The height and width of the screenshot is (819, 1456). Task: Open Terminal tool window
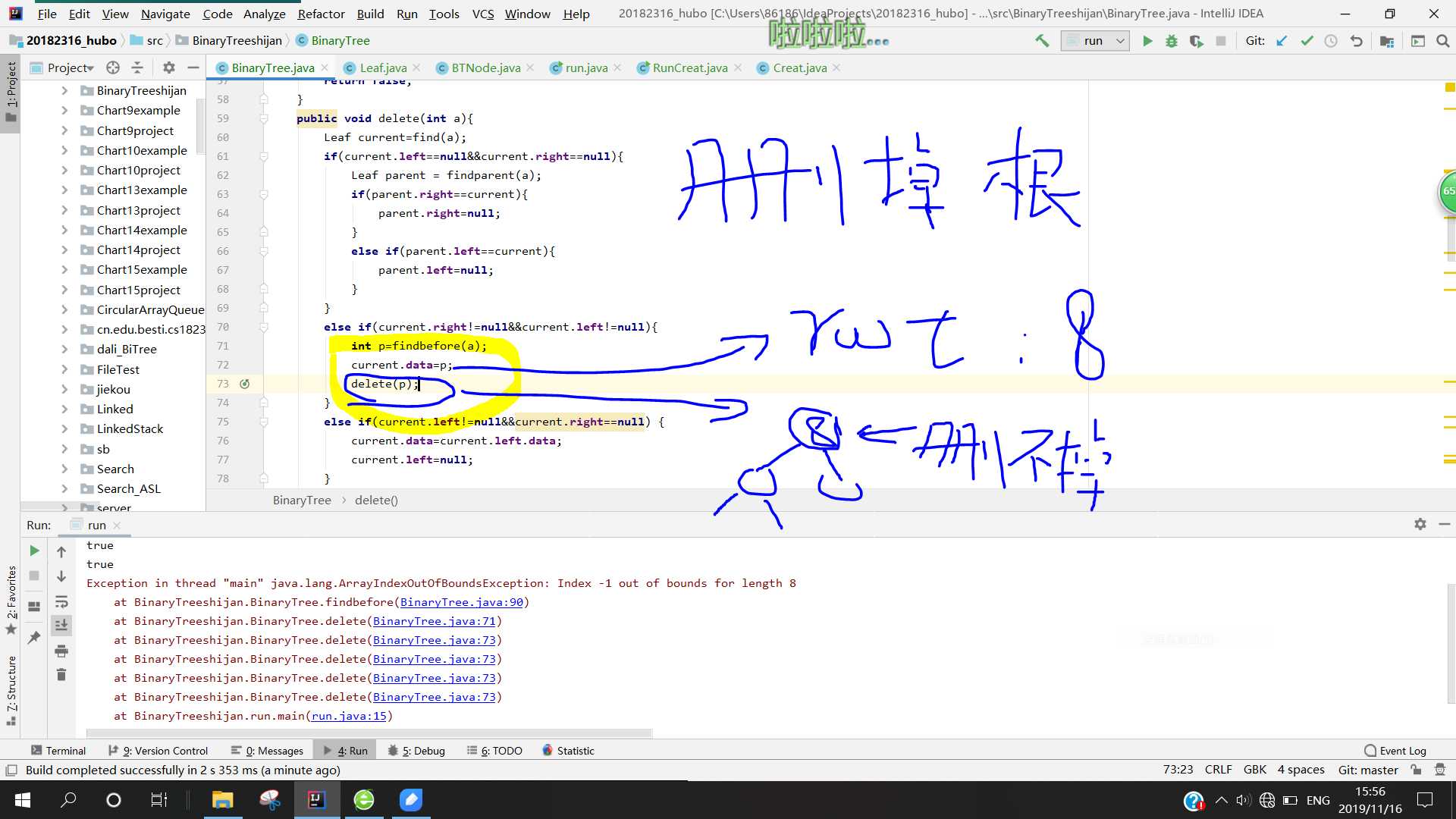pos(58,751)
